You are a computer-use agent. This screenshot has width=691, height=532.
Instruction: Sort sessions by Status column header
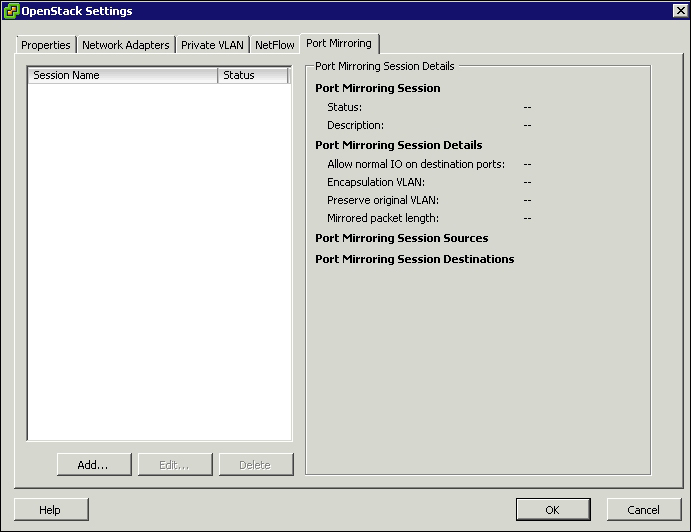tap(253, 75)
